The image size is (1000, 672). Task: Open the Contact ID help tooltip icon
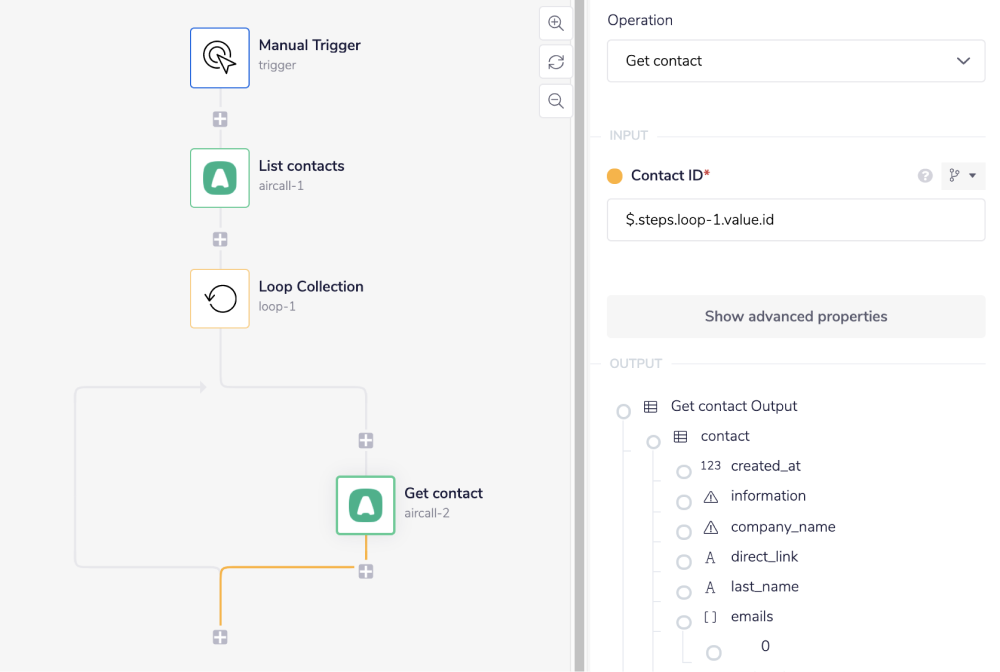[925, 176]
